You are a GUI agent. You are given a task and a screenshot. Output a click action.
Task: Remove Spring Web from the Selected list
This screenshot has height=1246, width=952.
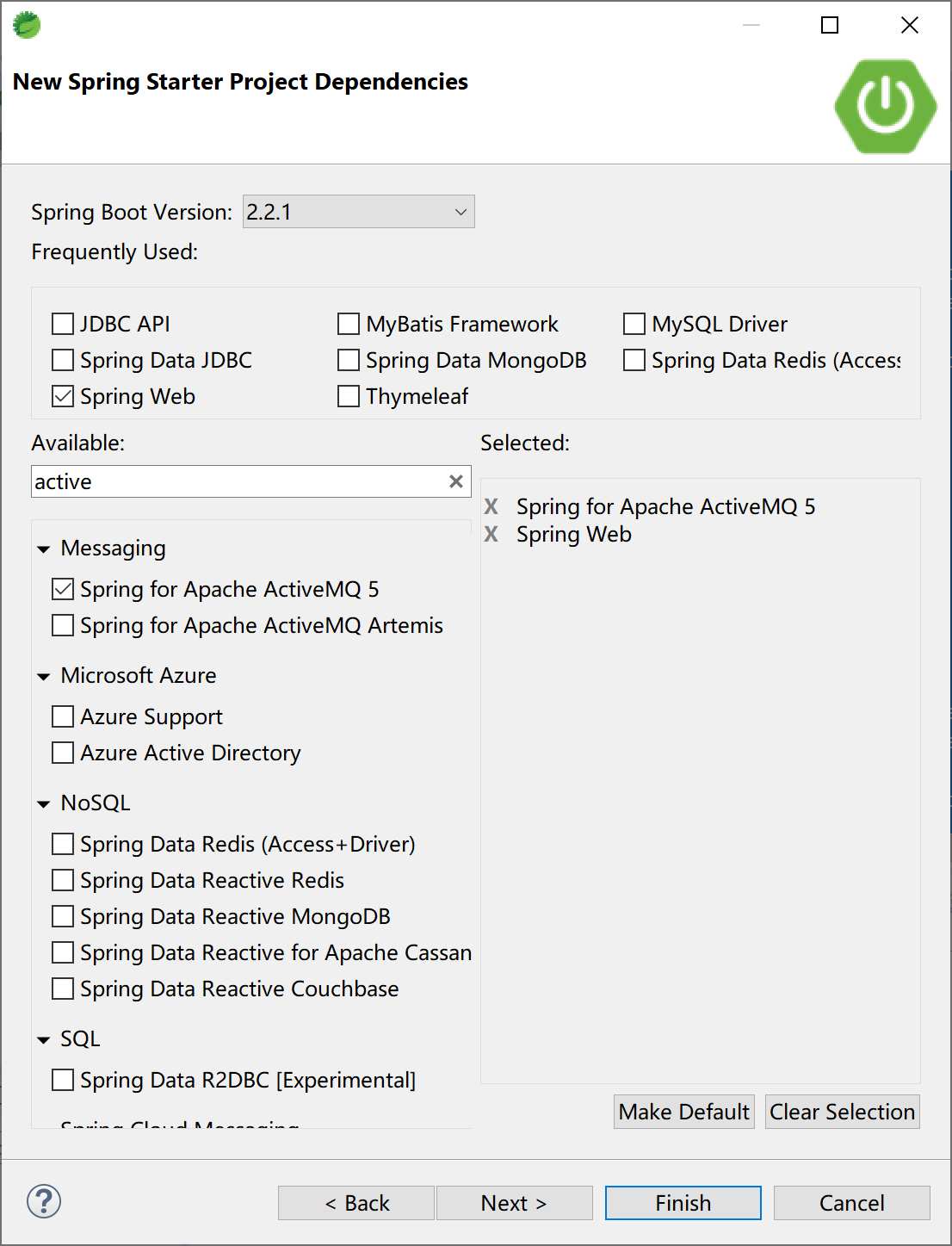tap(491, 534)
